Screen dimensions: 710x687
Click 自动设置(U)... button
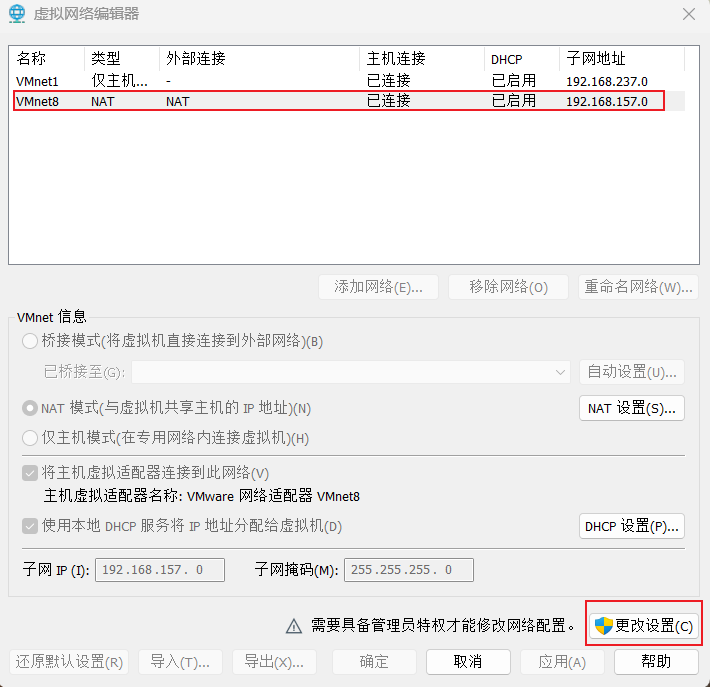point(632,372)
